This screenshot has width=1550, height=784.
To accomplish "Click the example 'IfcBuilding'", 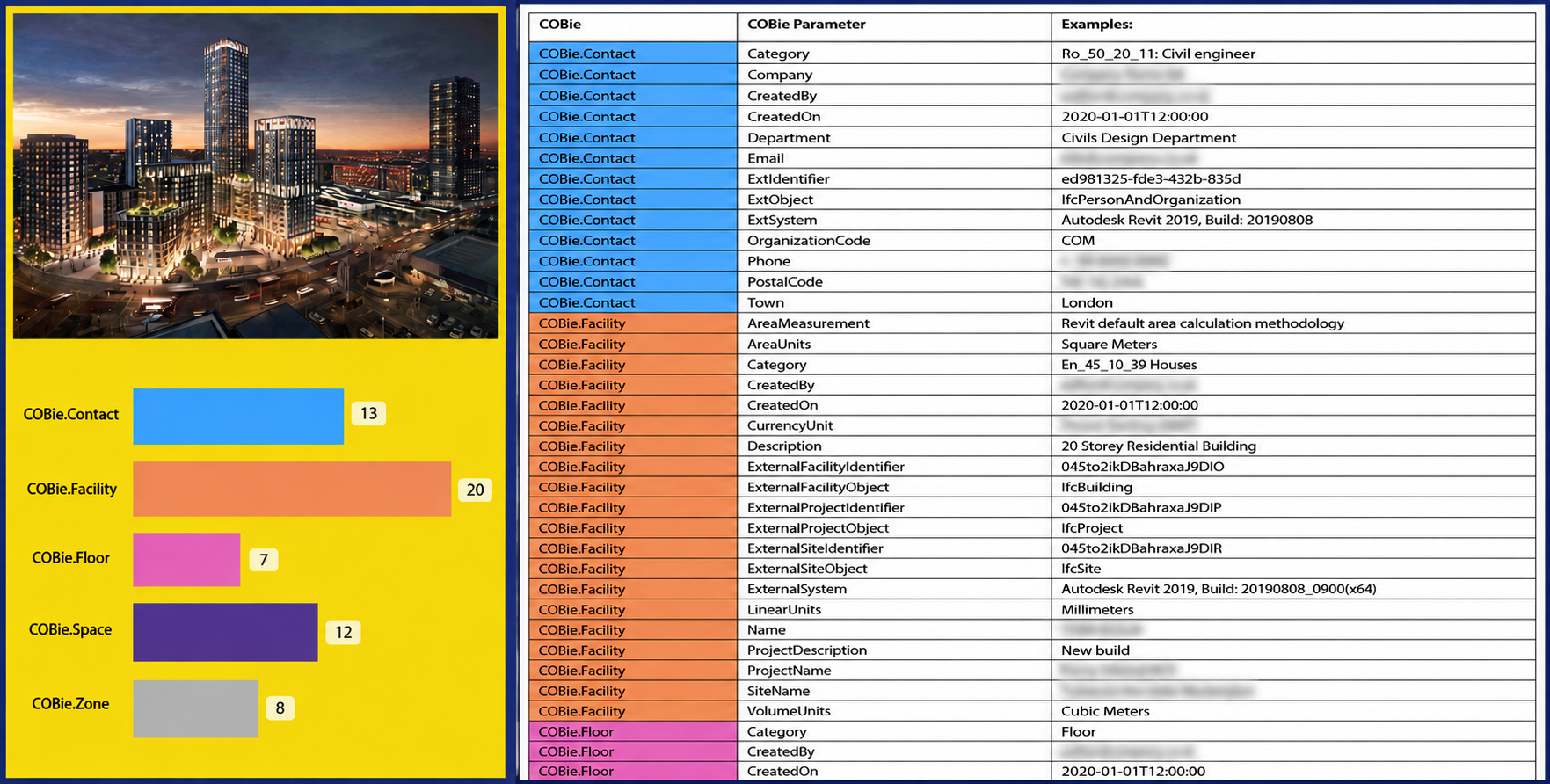I will (x=1096, y=487).
